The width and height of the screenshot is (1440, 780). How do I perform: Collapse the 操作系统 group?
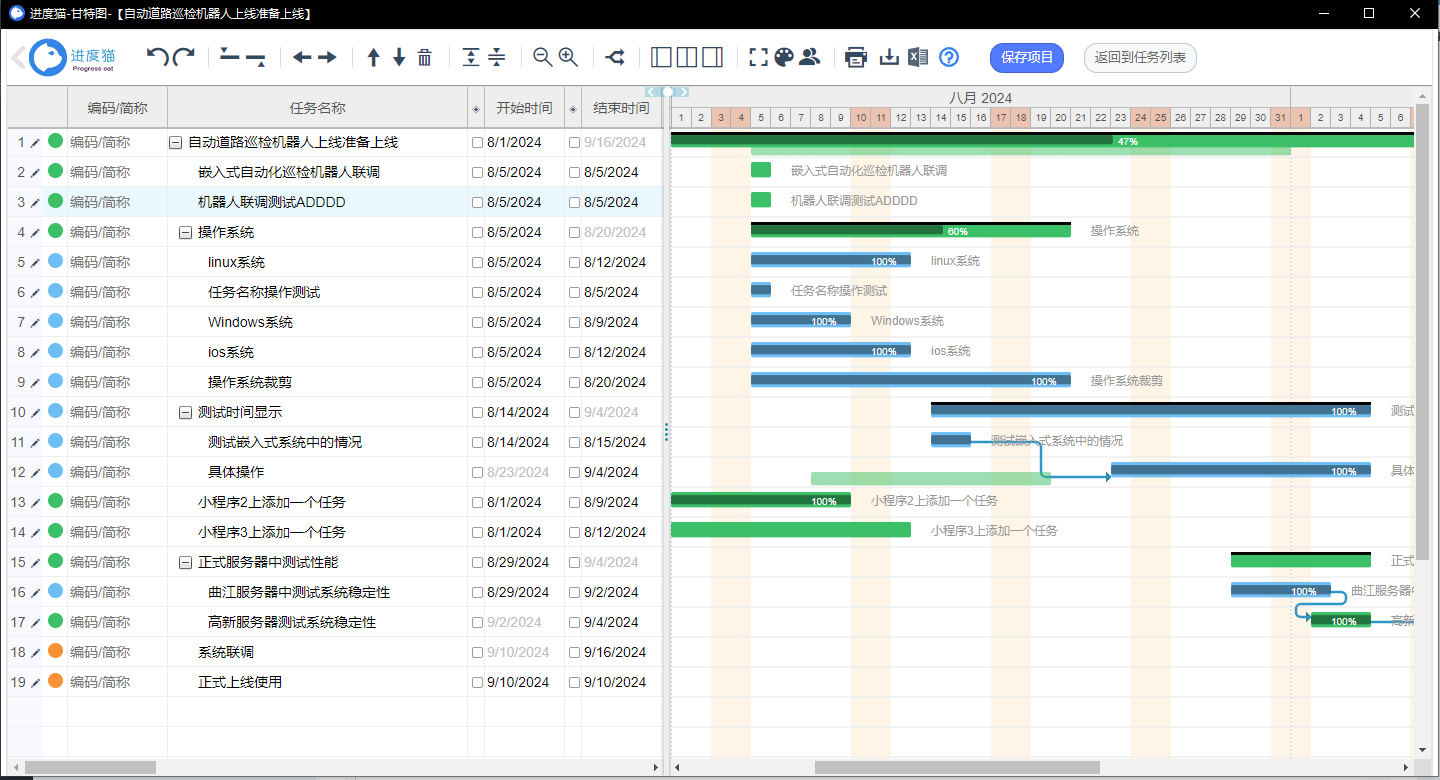click(x=185, y=232)
